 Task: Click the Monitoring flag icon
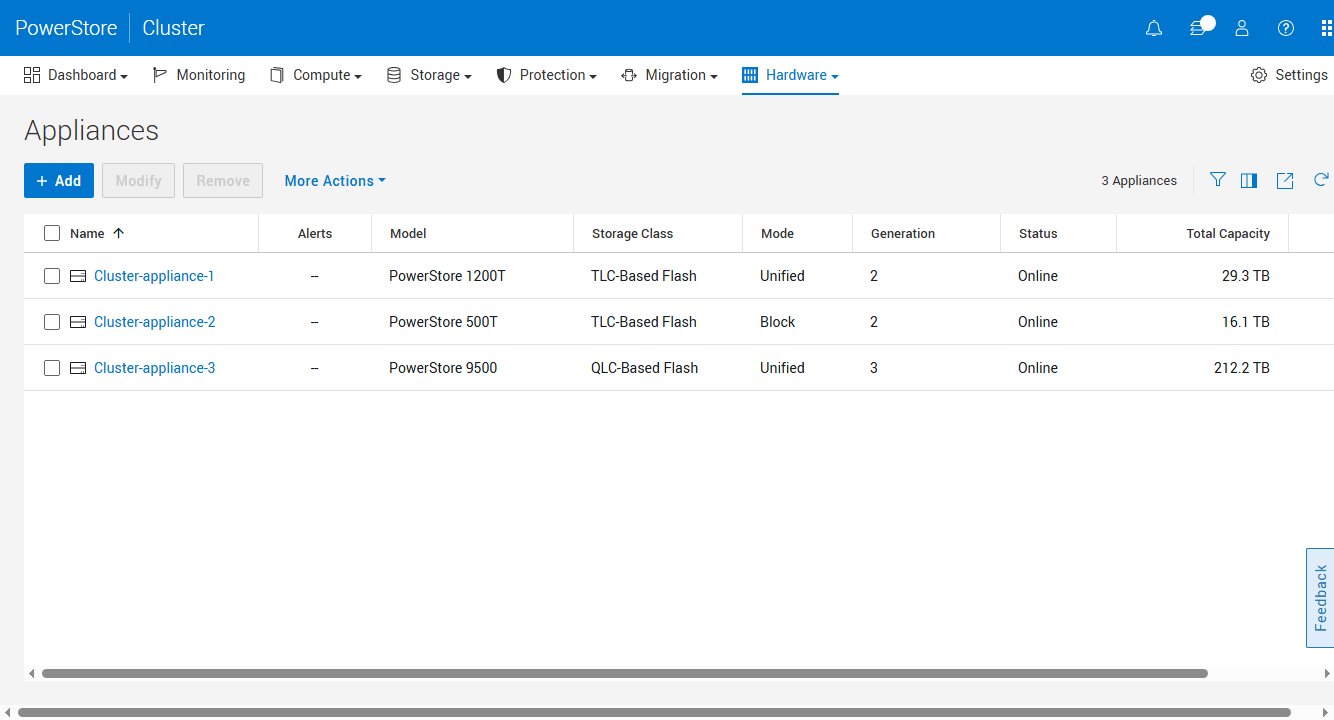click(160, 75)
